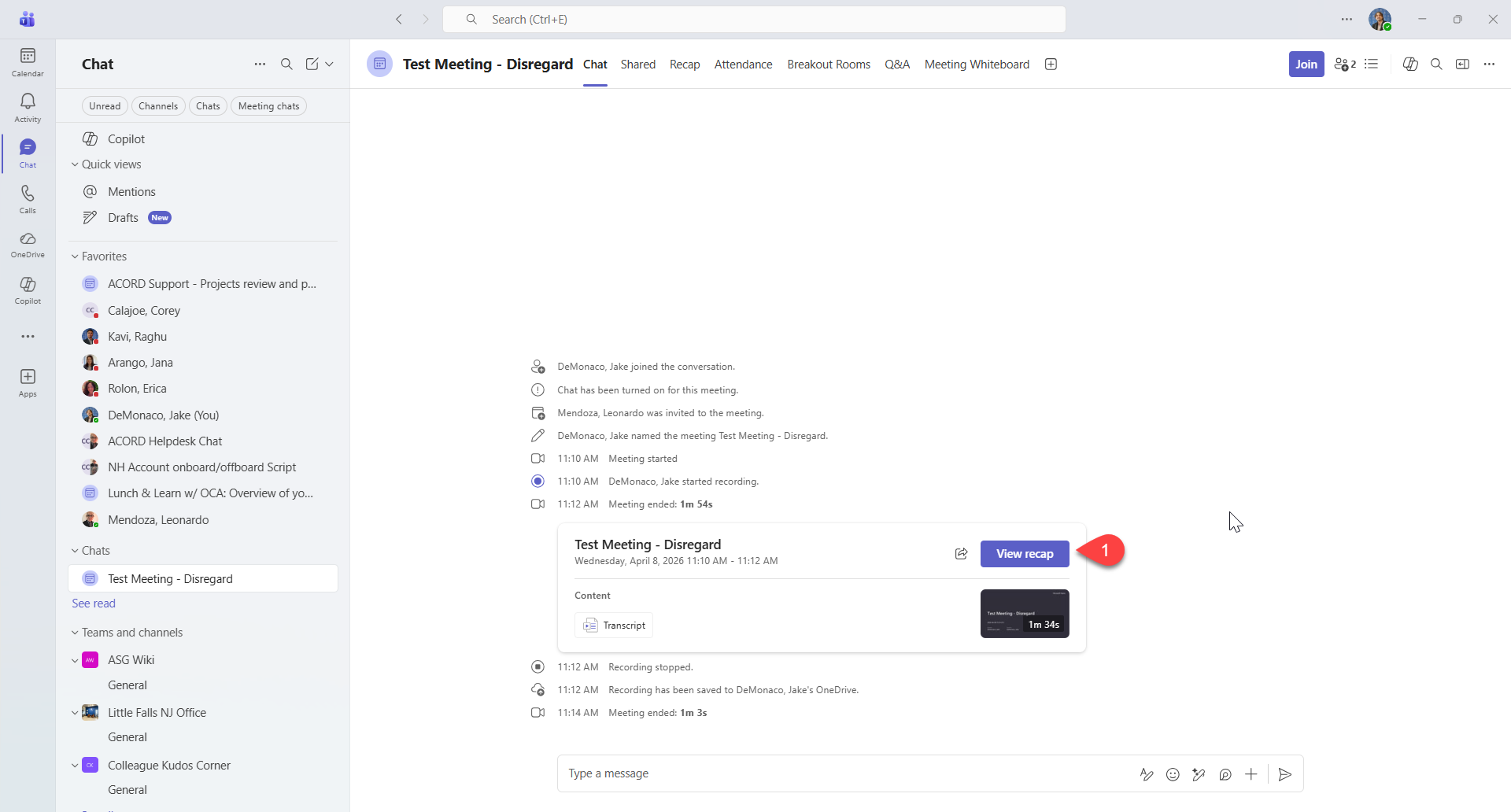Toggle the Unread chat filter
Screen dimensions: 1511x812
[105, 106]
